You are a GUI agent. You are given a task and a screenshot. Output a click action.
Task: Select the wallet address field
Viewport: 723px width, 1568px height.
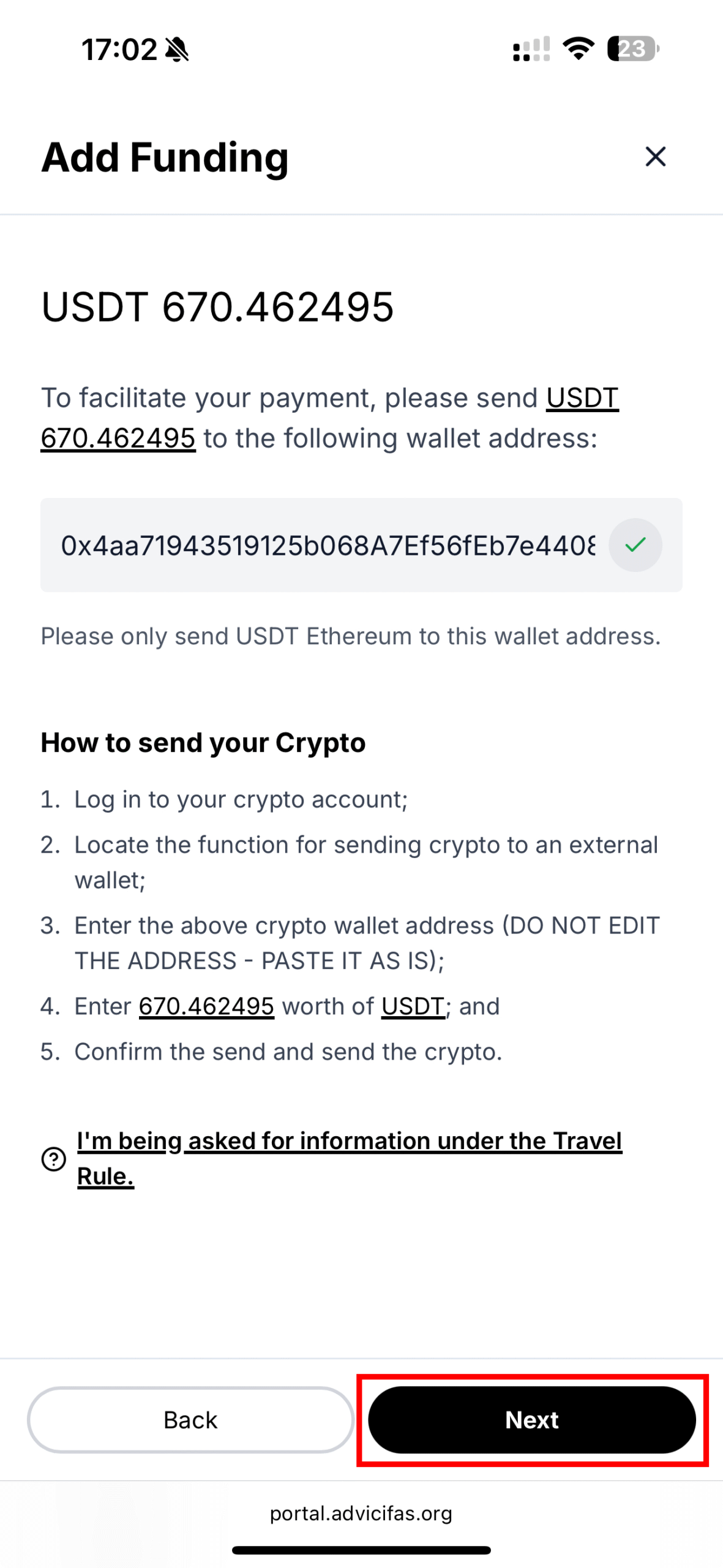coord(328,545)
